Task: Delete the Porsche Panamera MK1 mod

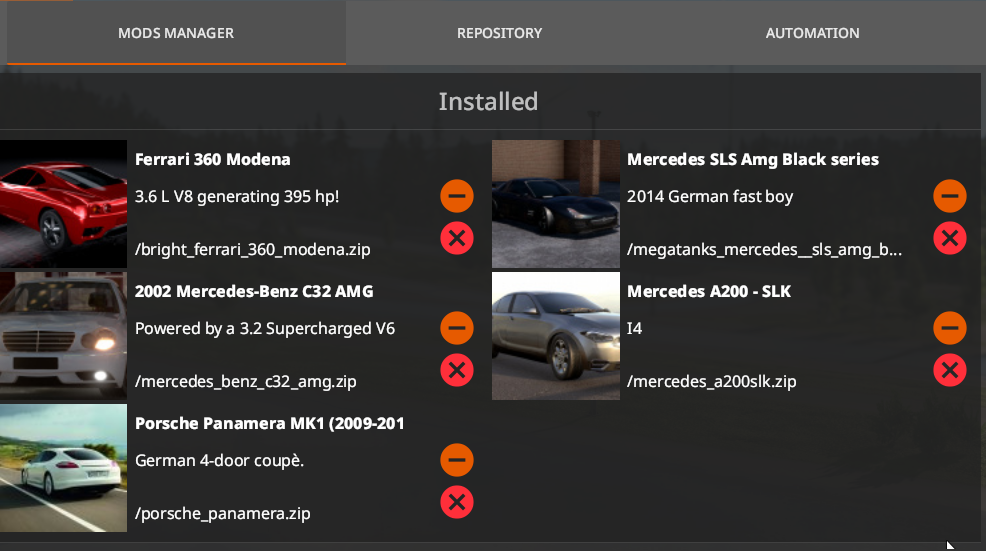Action: tap(457, 503)
